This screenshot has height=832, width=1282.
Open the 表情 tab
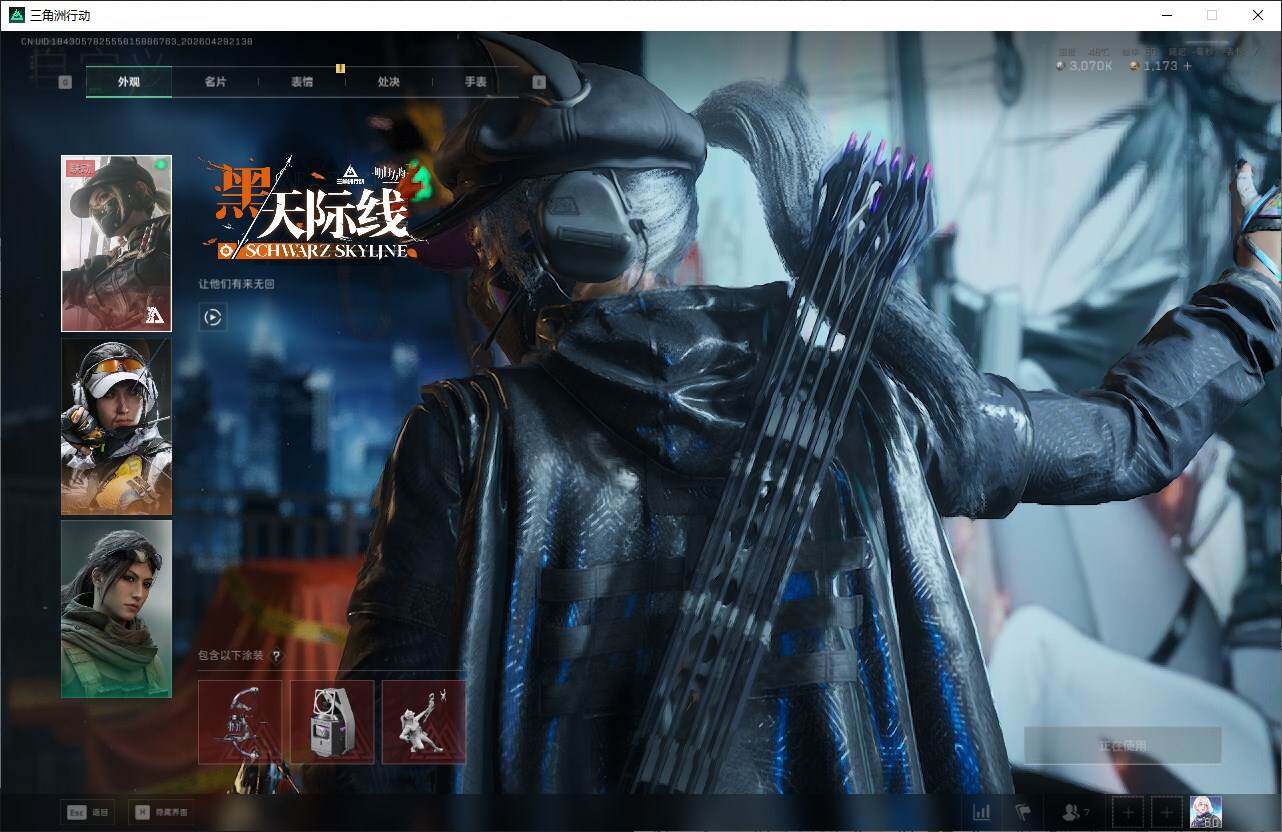(x=302, y=82)
